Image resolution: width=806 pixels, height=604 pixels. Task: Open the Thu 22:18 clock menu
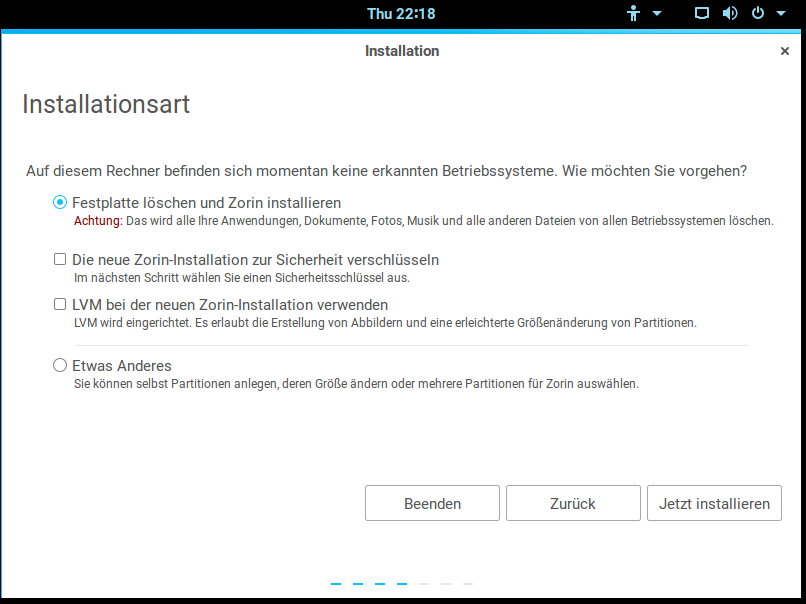(x=401, y=14)
